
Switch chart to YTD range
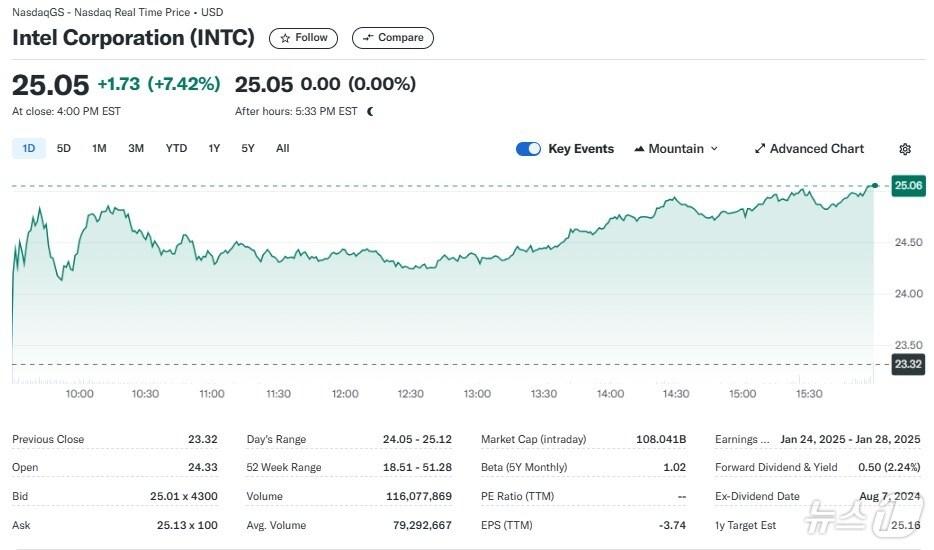[x=176, y=148]
